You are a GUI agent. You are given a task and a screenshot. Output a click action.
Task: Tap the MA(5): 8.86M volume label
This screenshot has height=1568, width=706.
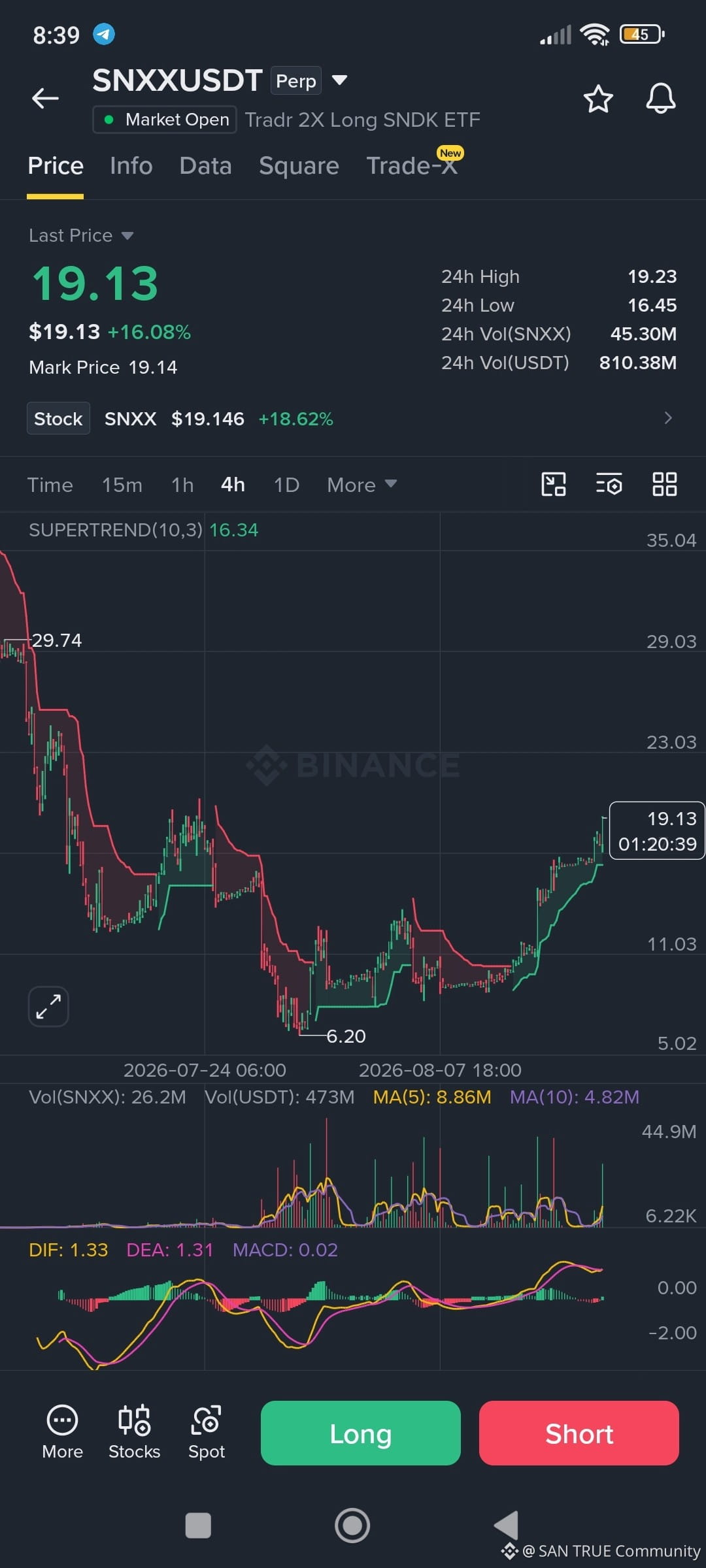coord(432,1097)
